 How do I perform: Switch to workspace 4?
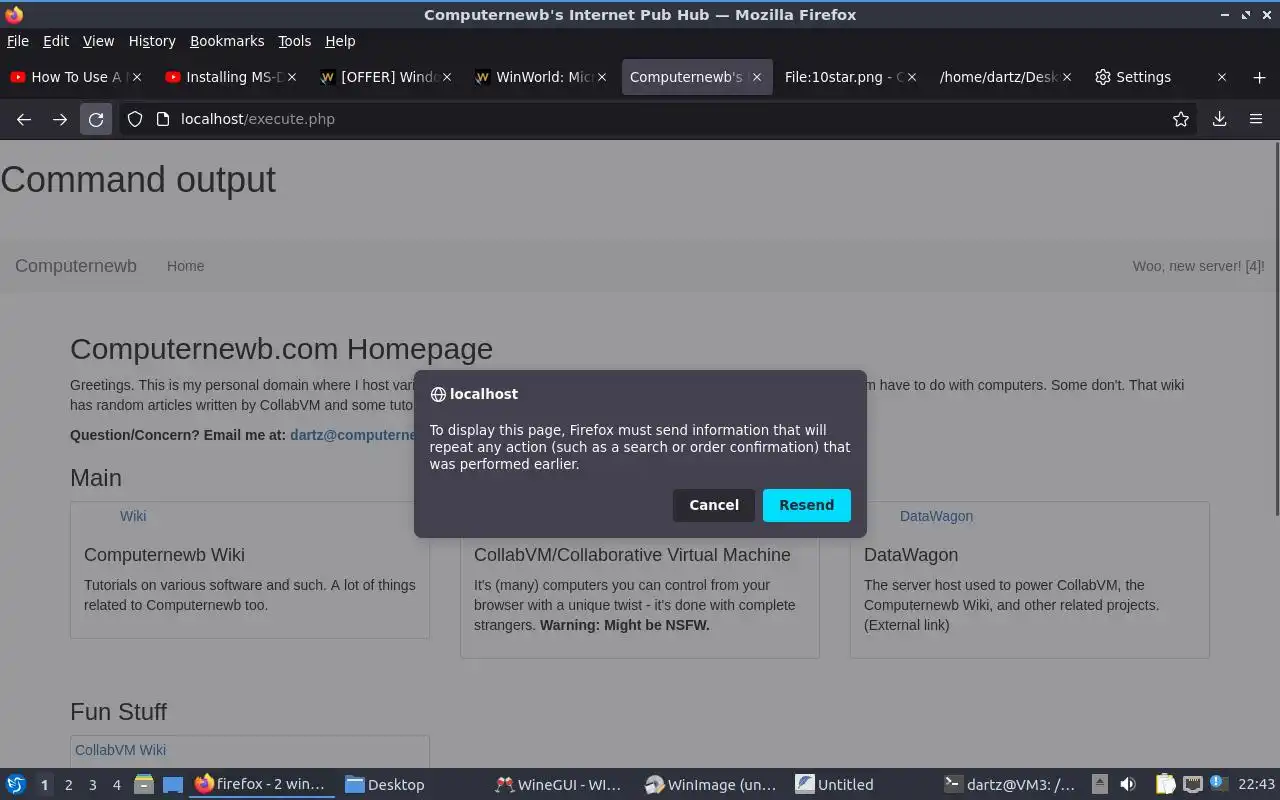pyautogui.click(x=116, y=785)
